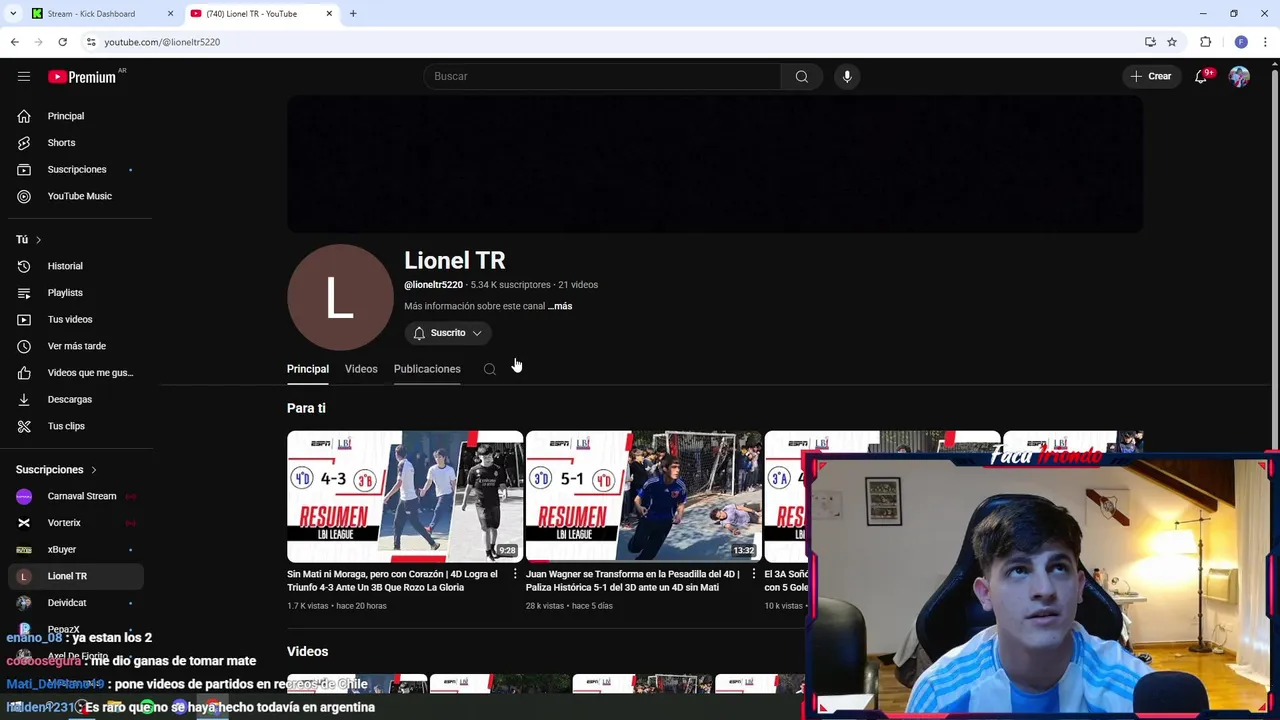
Task: Open video title 'Sin Mati ni Moraga'
Action: pyautogui.click(x=393, y=581)
